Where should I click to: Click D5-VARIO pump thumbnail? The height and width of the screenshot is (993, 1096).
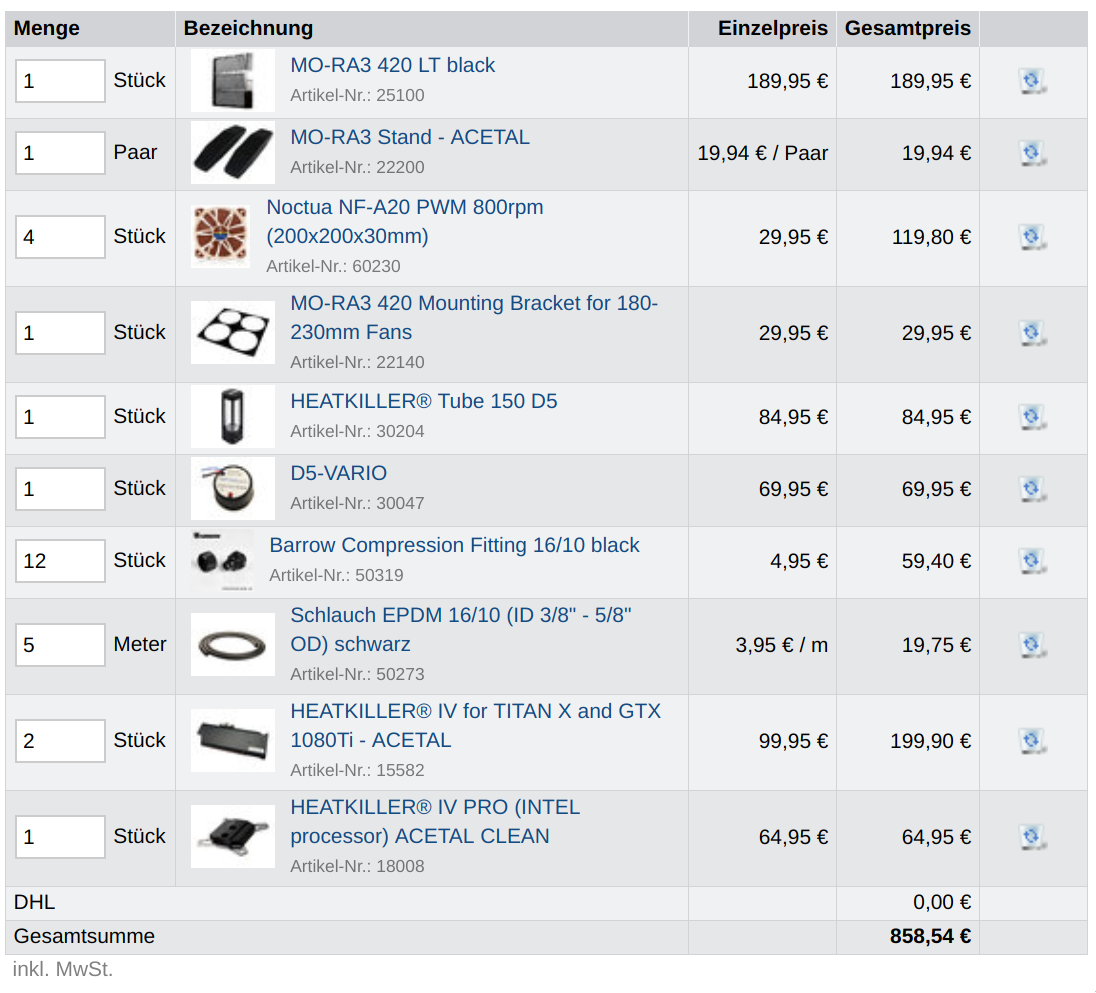point(233,489)
